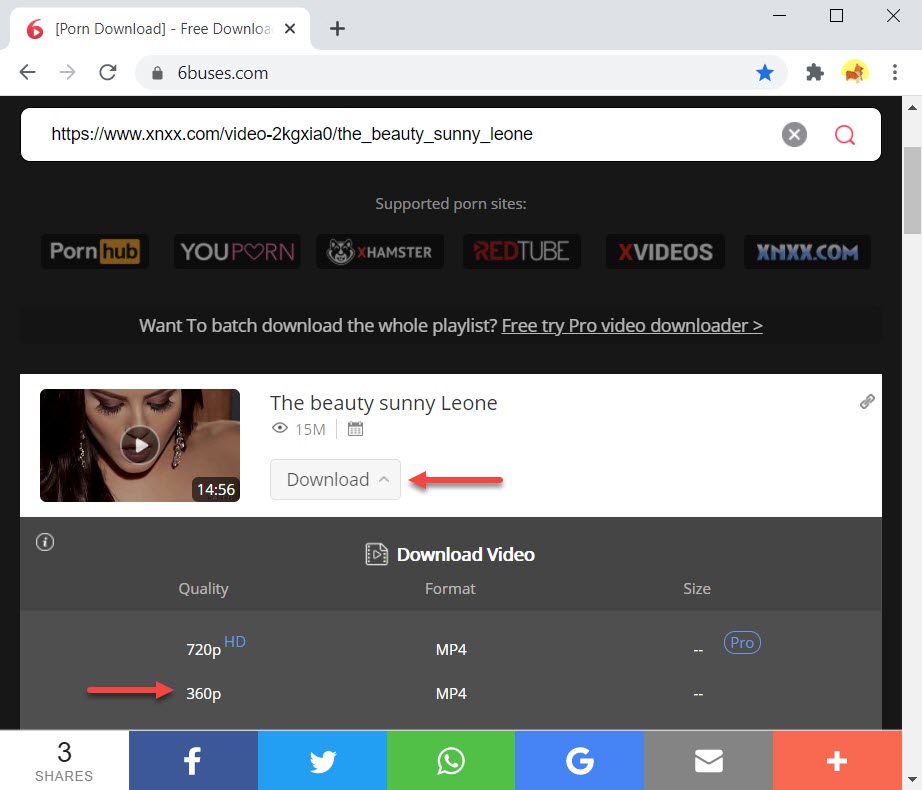The height and width of the screenshot is (790, 922).
Task: Click the Quality column header
Action: tap(203, 589)
